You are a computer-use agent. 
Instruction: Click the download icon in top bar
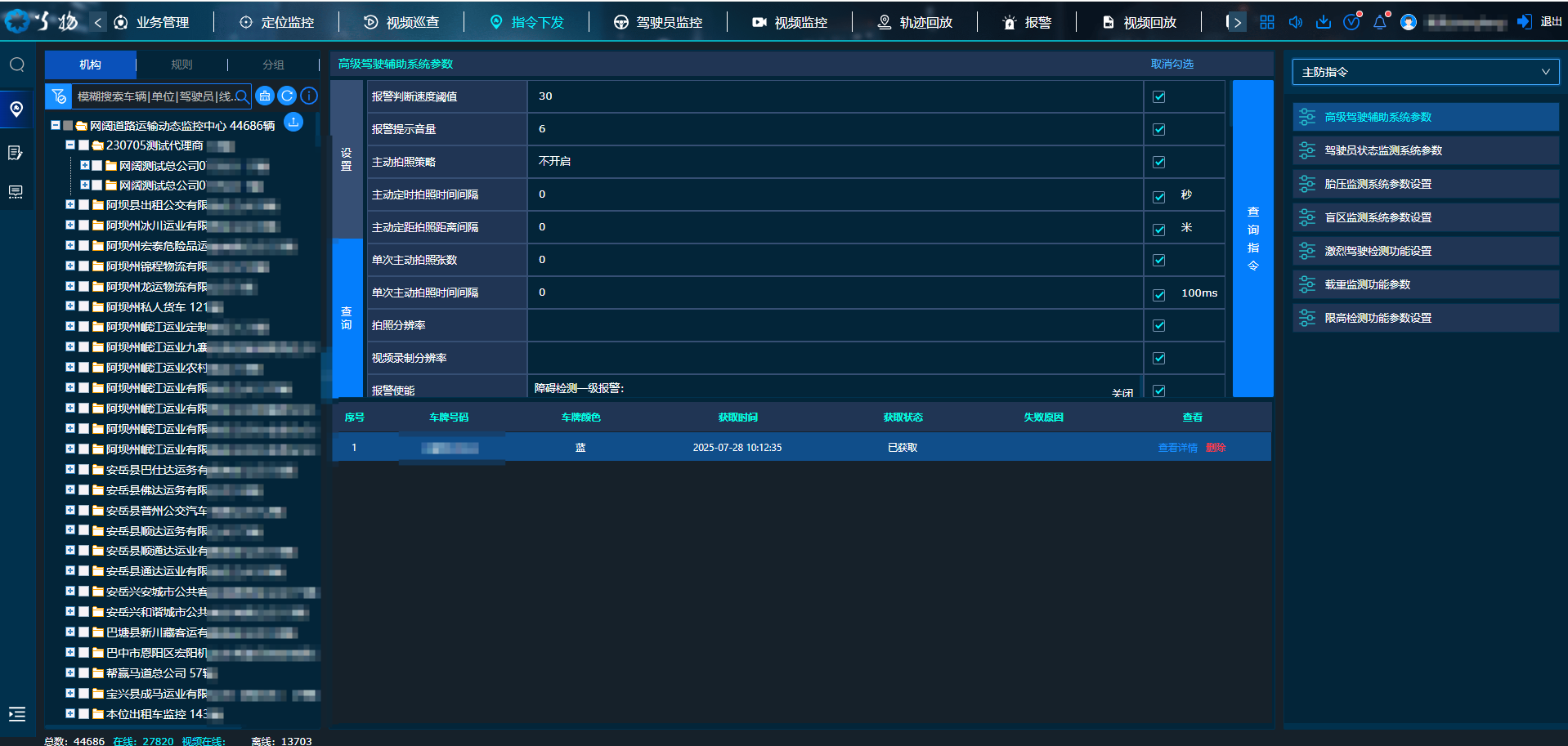[1324, 22]
